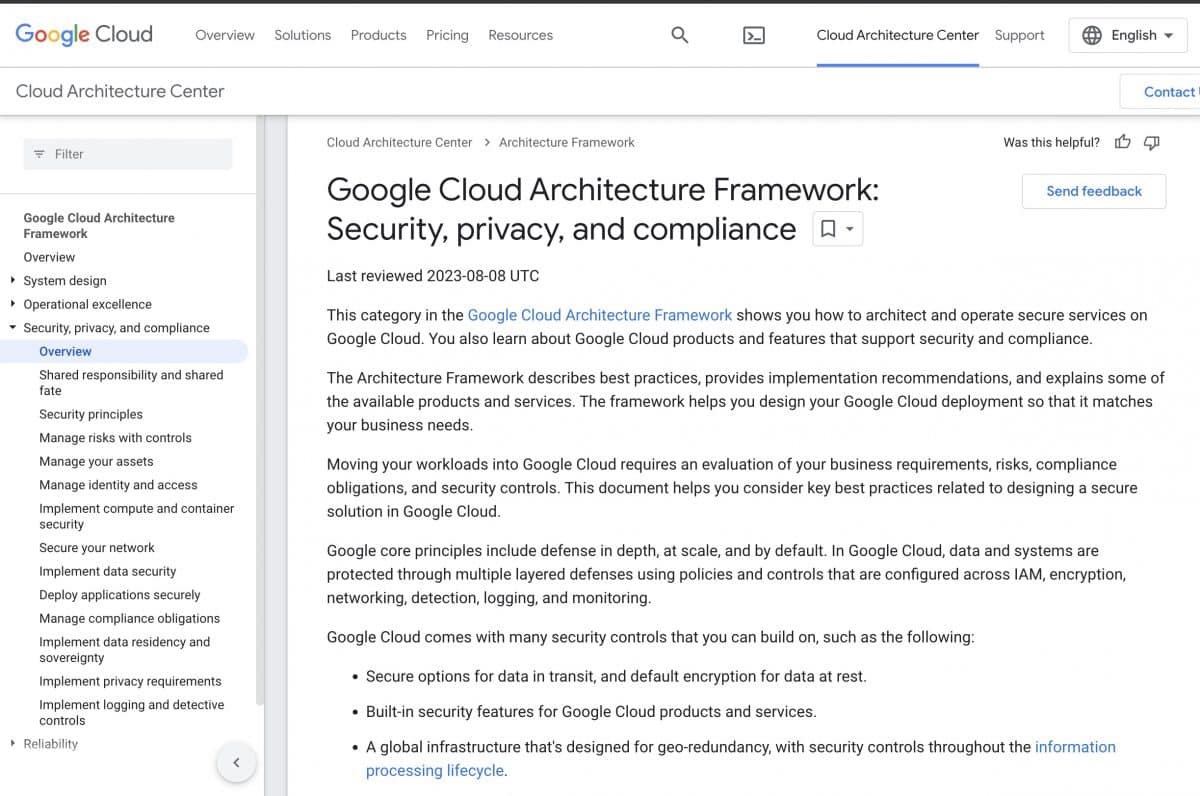Mark the page helpful with thumbs up
1200x796 pixels.
click(1122, 142)
